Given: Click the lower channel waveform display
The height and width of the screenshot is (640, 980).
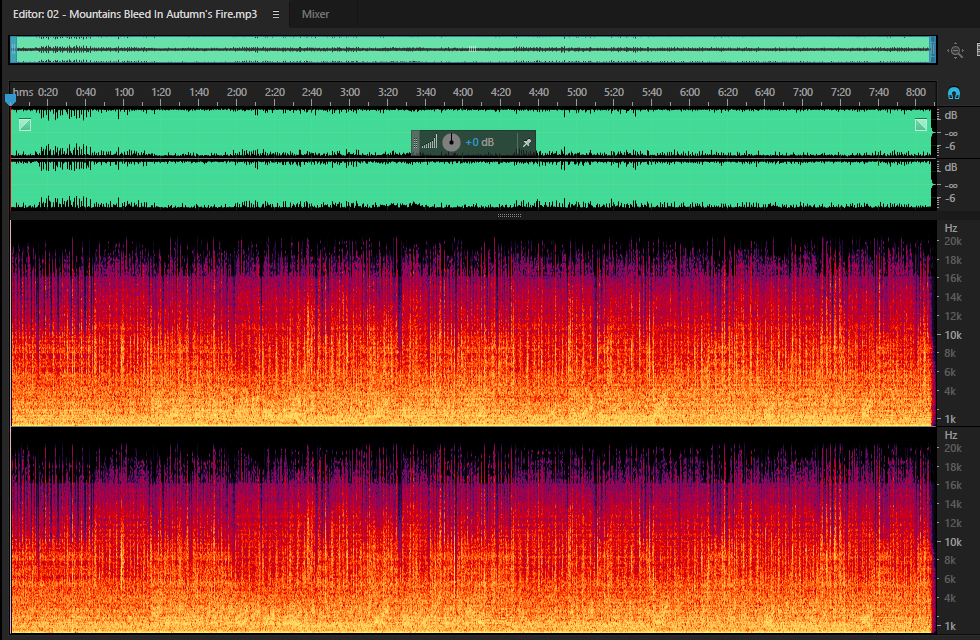Looking at the screenshot, I should [x=472, y=184].
